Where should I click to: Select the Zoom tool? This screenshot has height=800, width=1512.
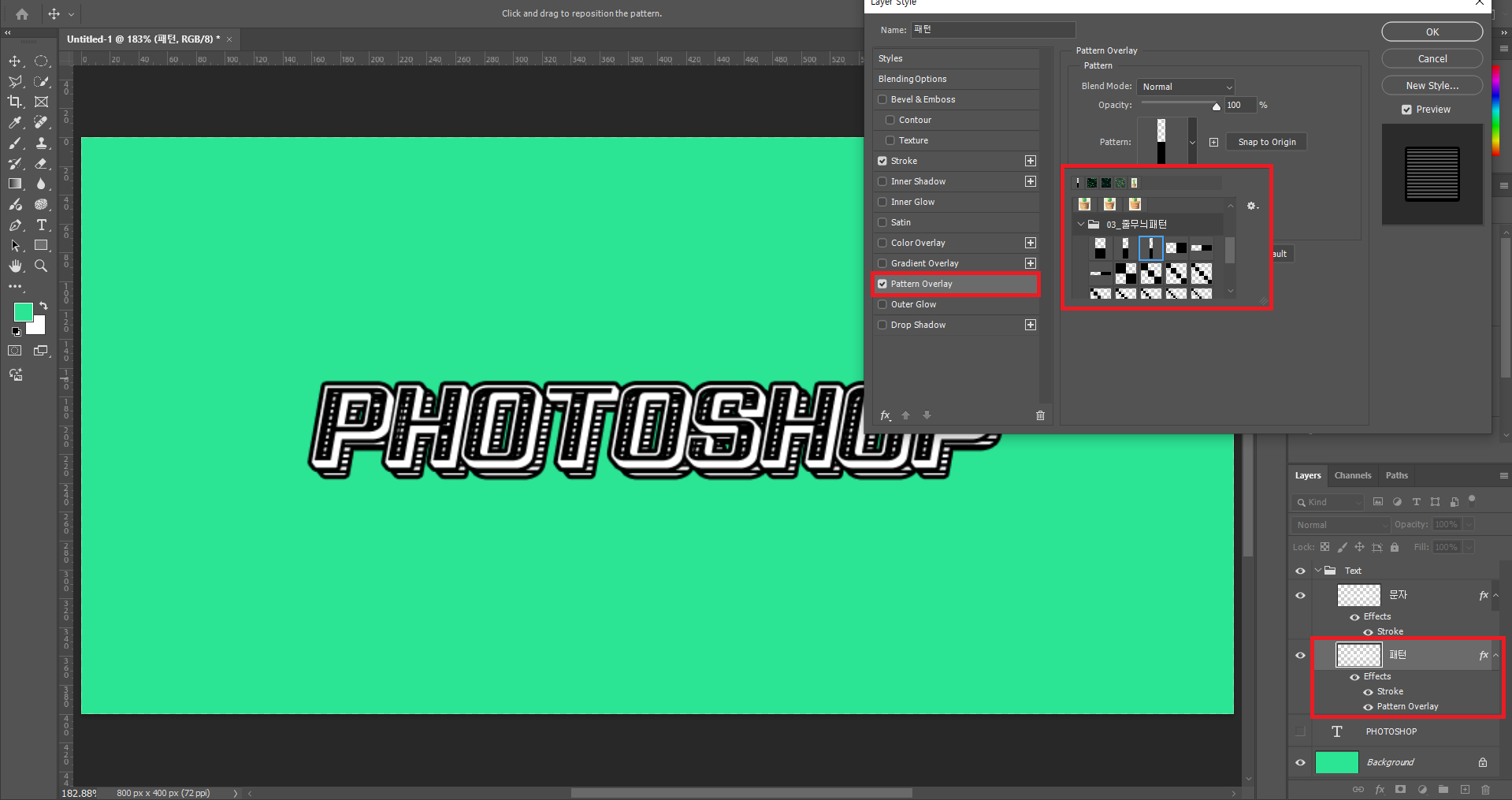[42, 266]
